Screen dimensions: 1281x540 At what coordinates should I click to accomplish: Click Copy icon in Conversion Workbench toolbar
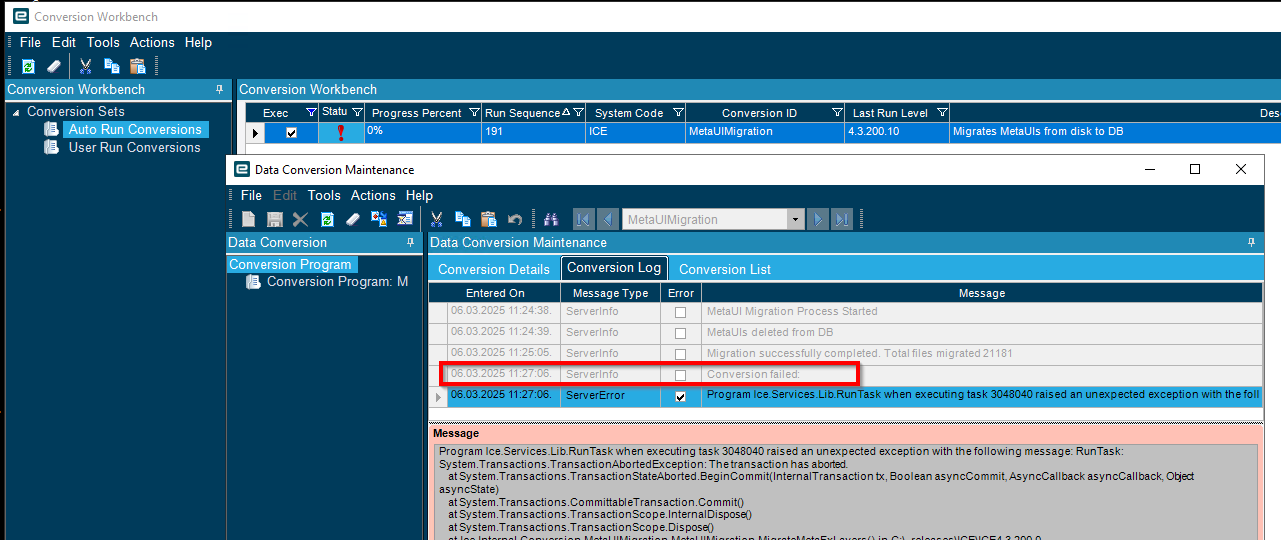tap(112, 66)
